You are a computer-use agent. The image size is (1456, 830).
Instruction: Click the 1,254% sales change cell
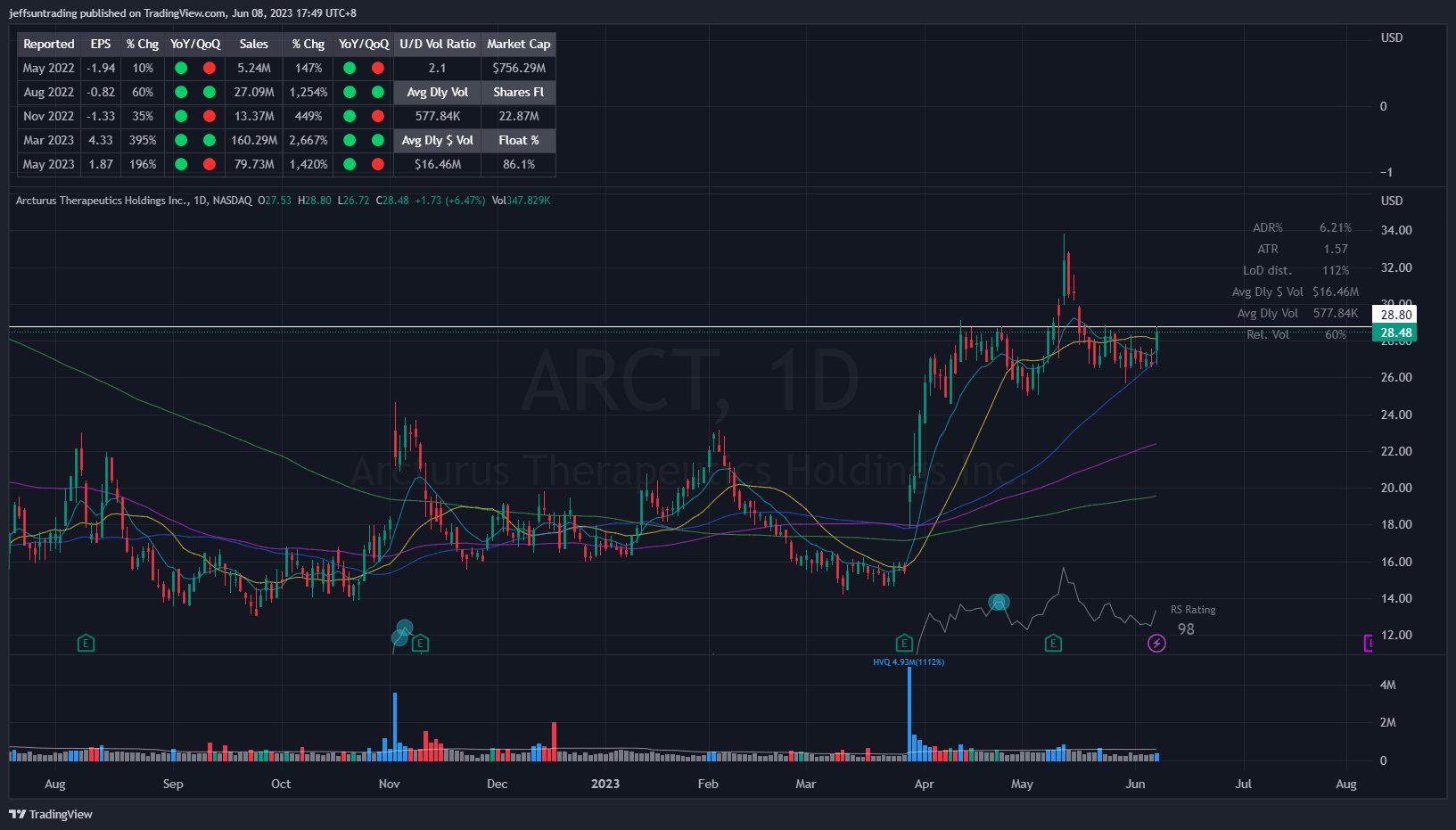point(308,92)
